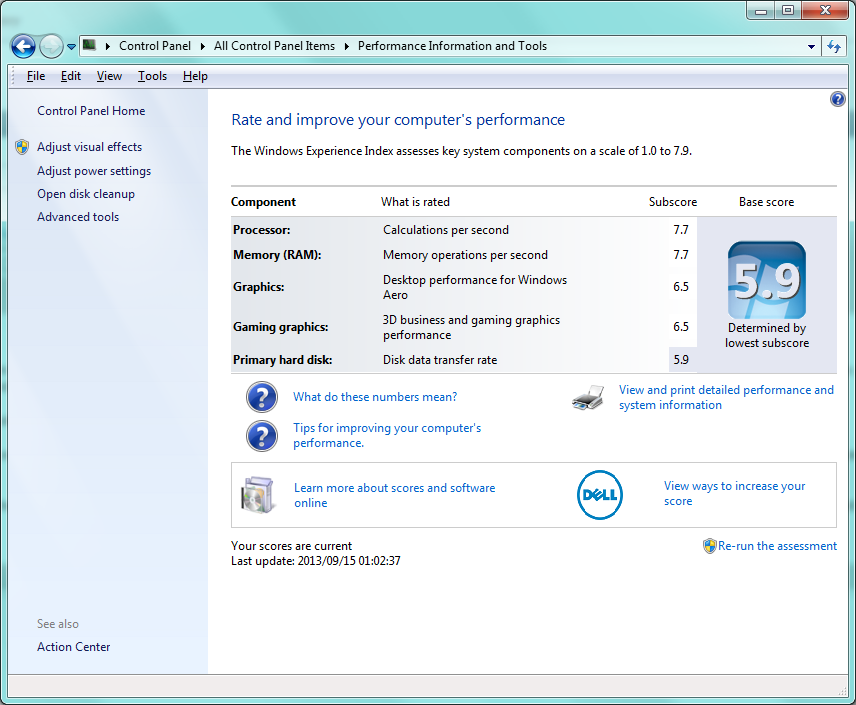Image resolution: width=856 pixels, height=705 pixels.
Task: Go to Action Center link
Action: click(73, 647)
